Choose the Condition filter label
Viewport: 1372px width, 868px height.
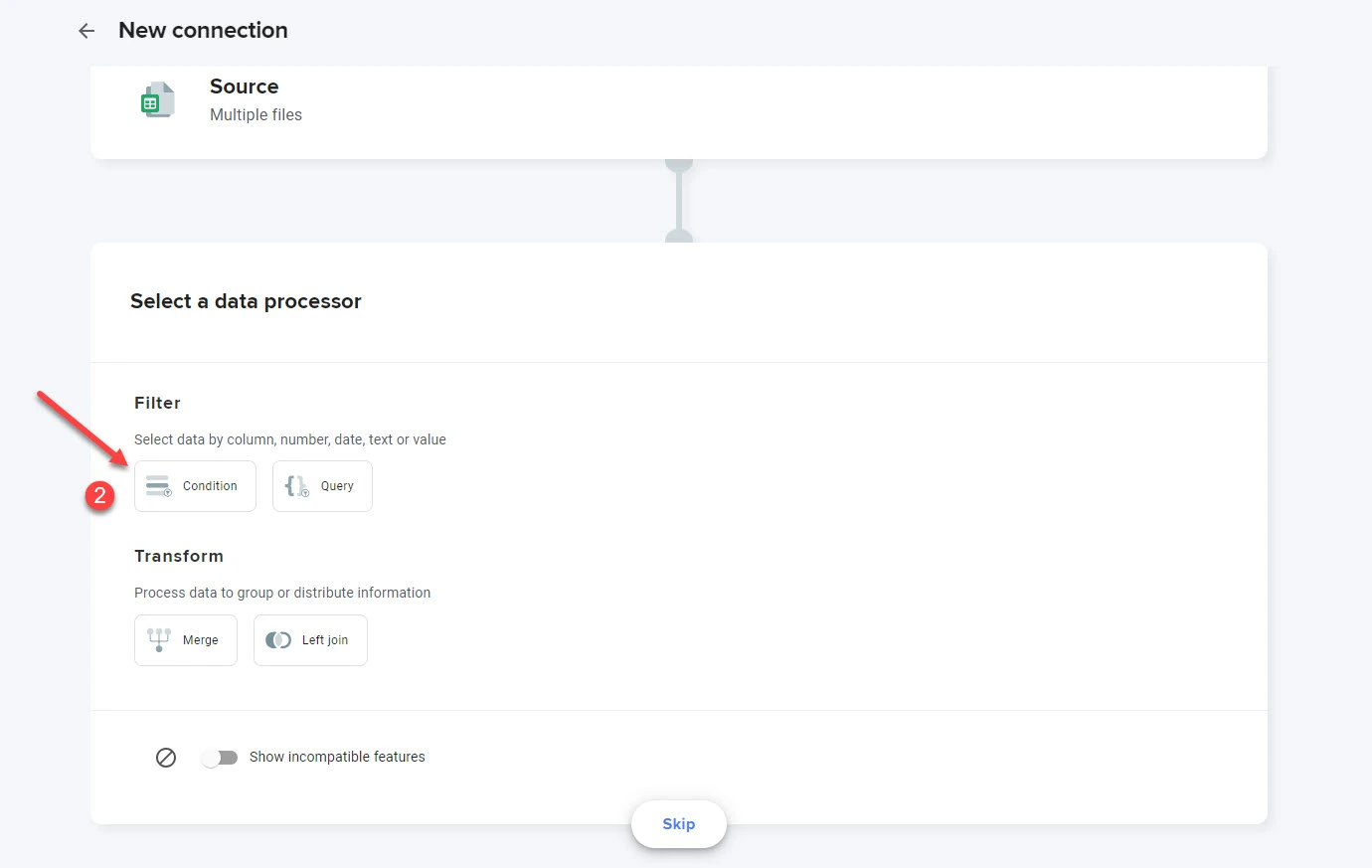(210, 486)
